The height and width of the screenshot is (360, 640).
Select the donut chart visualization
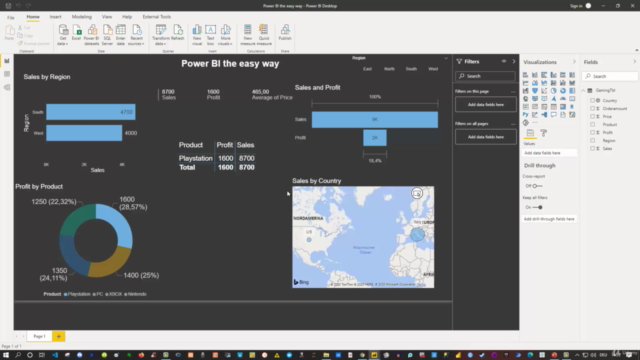point(563,91)
